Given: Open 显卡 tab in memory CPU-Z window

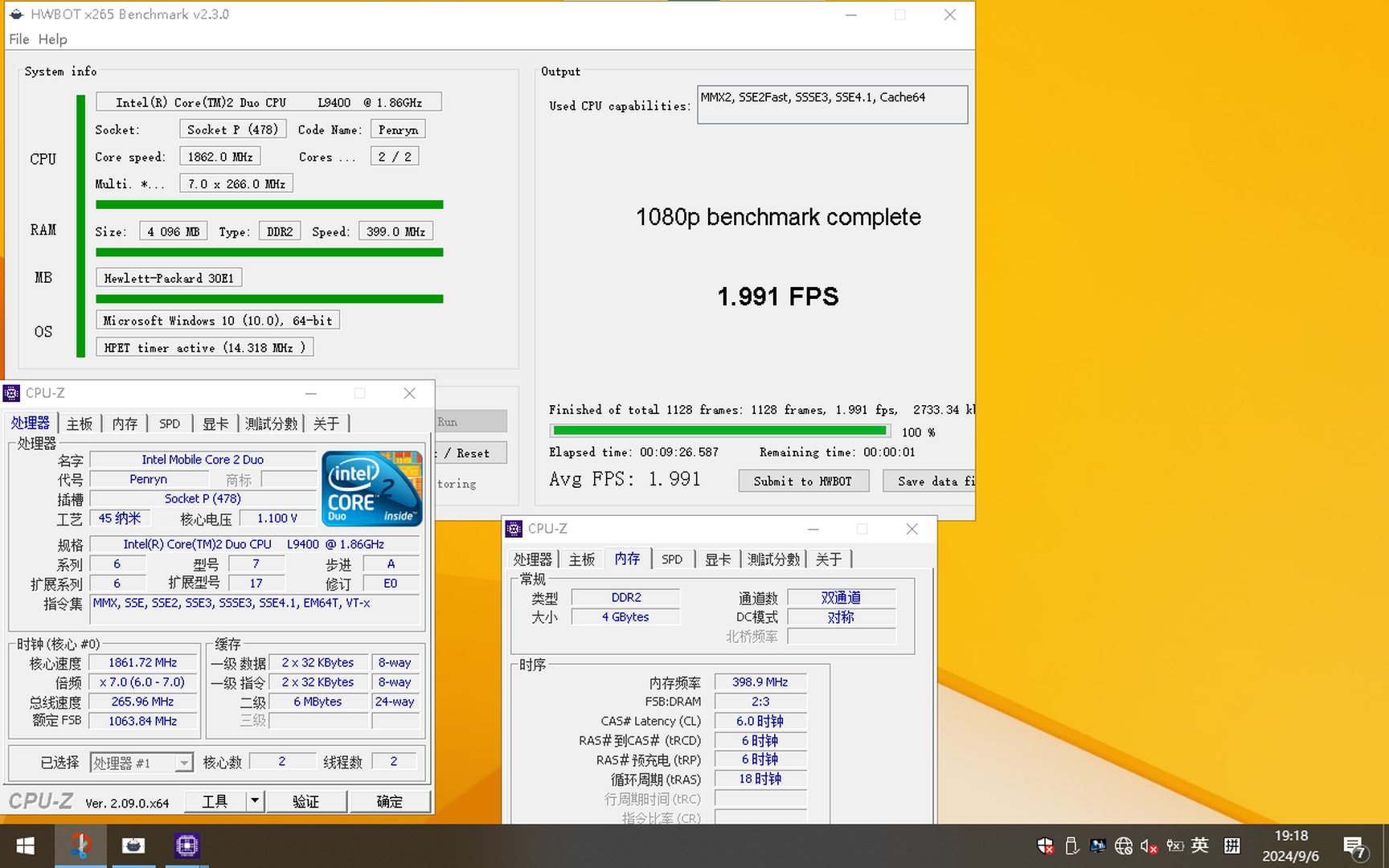Looking at the screenshot, I should click(x=718, y=559).
